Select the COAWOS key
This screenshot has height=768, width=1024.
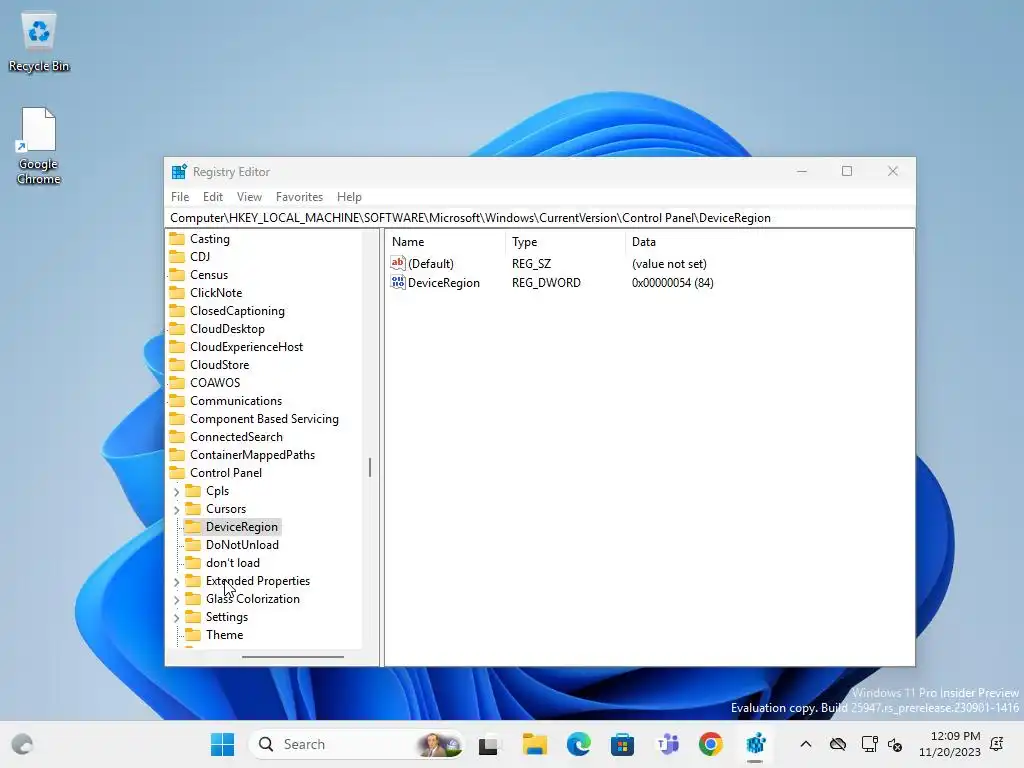point(215,382)
